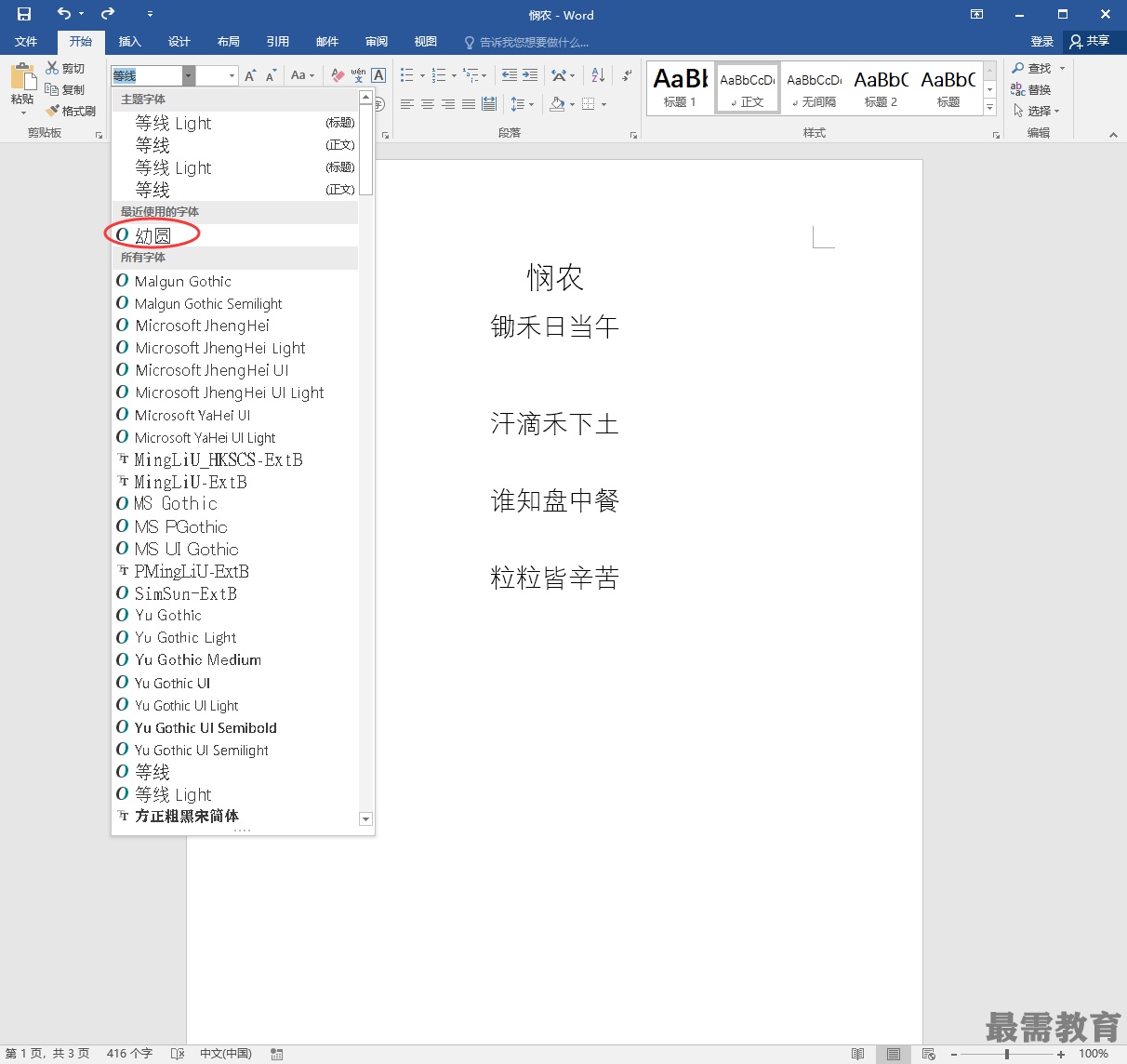
Task: Cut selection with the 剪切 button
Action: click(65, 68)
